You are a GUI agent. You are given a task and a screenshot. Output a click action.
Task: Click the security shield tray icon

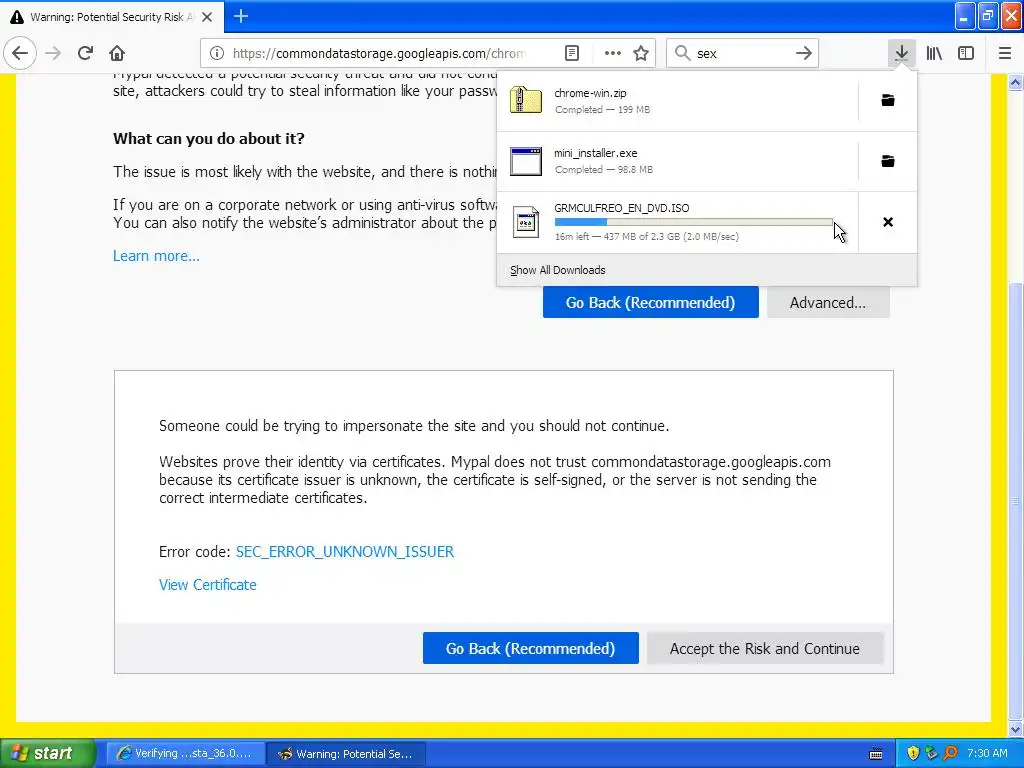pyautogui.click(x=913, y=753)
